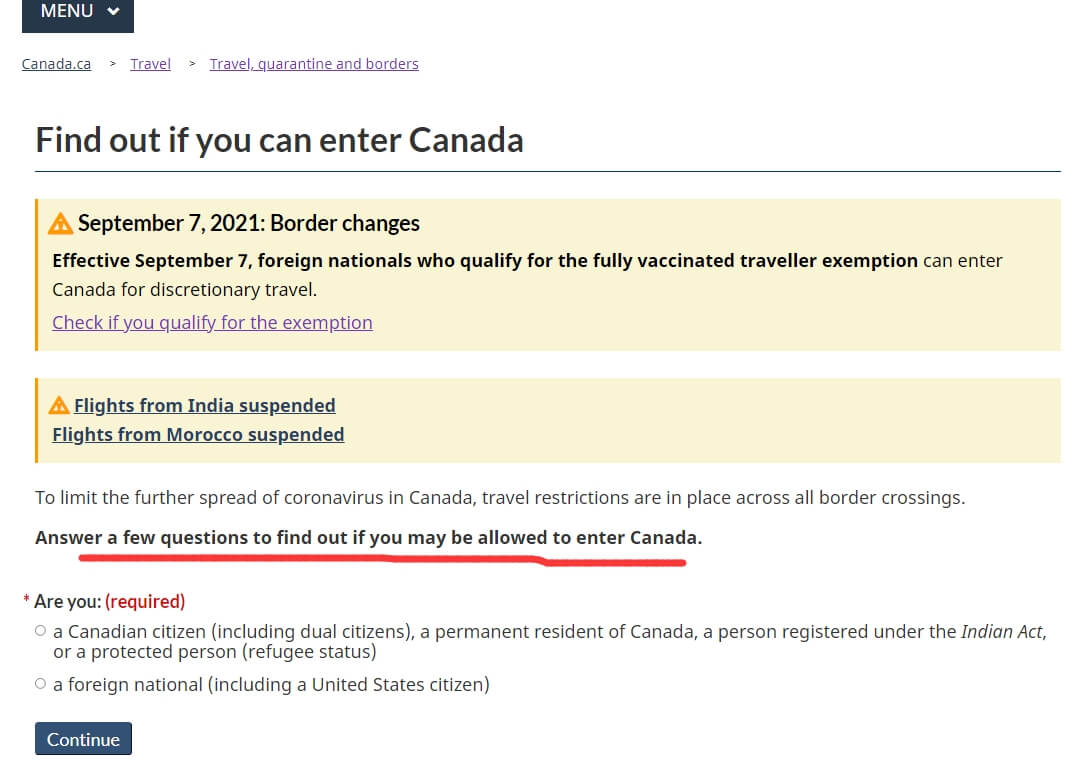Click the Continue button
1079x770 pixels.
83,739
